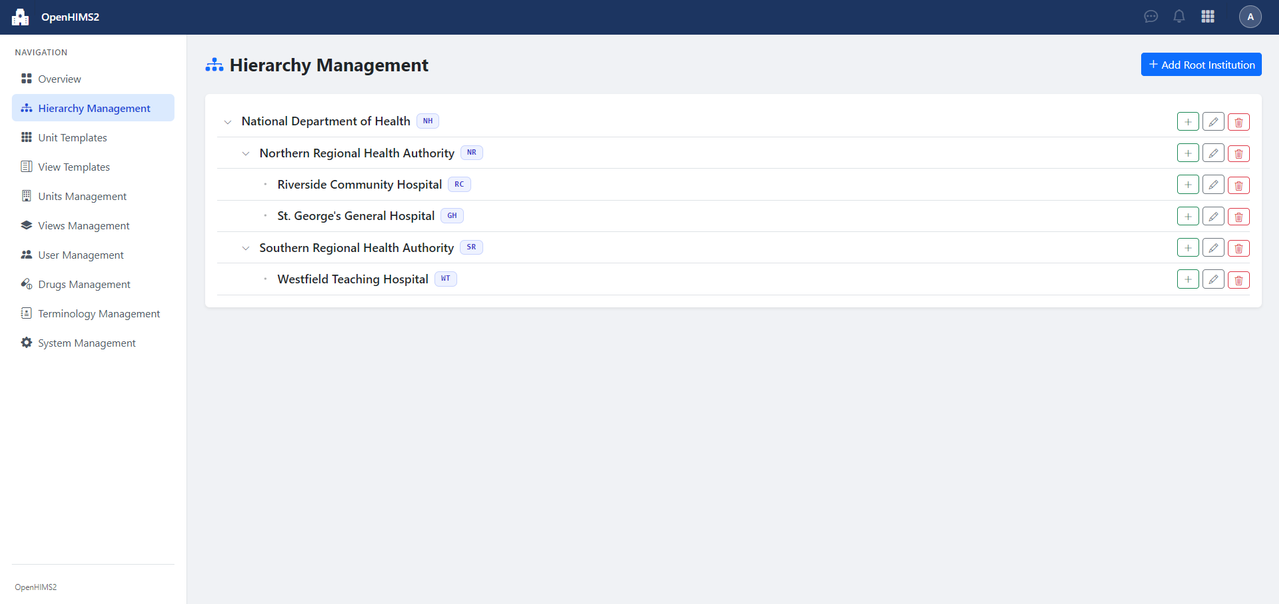Click the Hierarchy Management page heading
This screenshot has width=1279, height=604.
click(x=329, y=65)
